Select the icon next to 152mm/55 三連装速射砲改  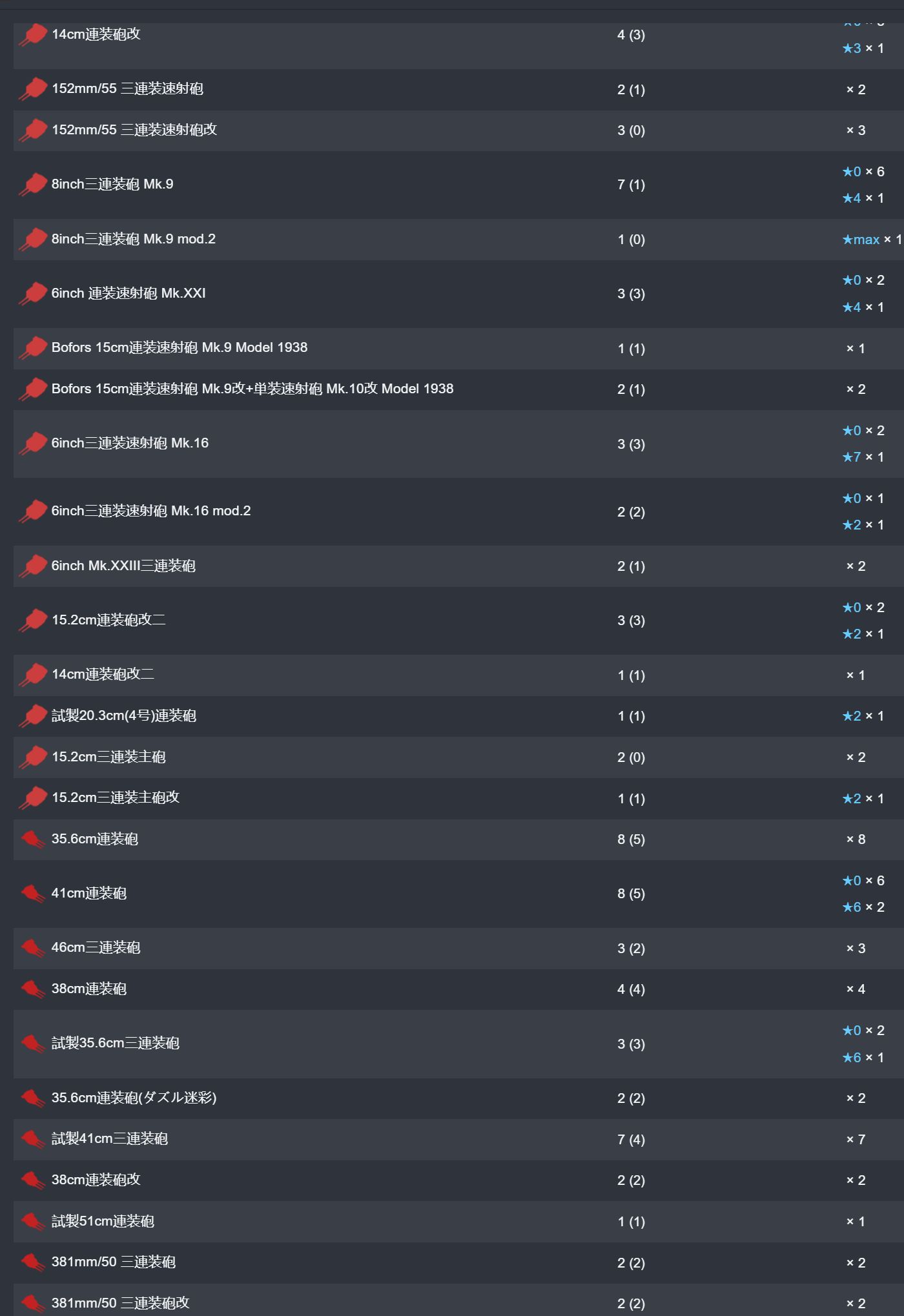coord(33,130)
